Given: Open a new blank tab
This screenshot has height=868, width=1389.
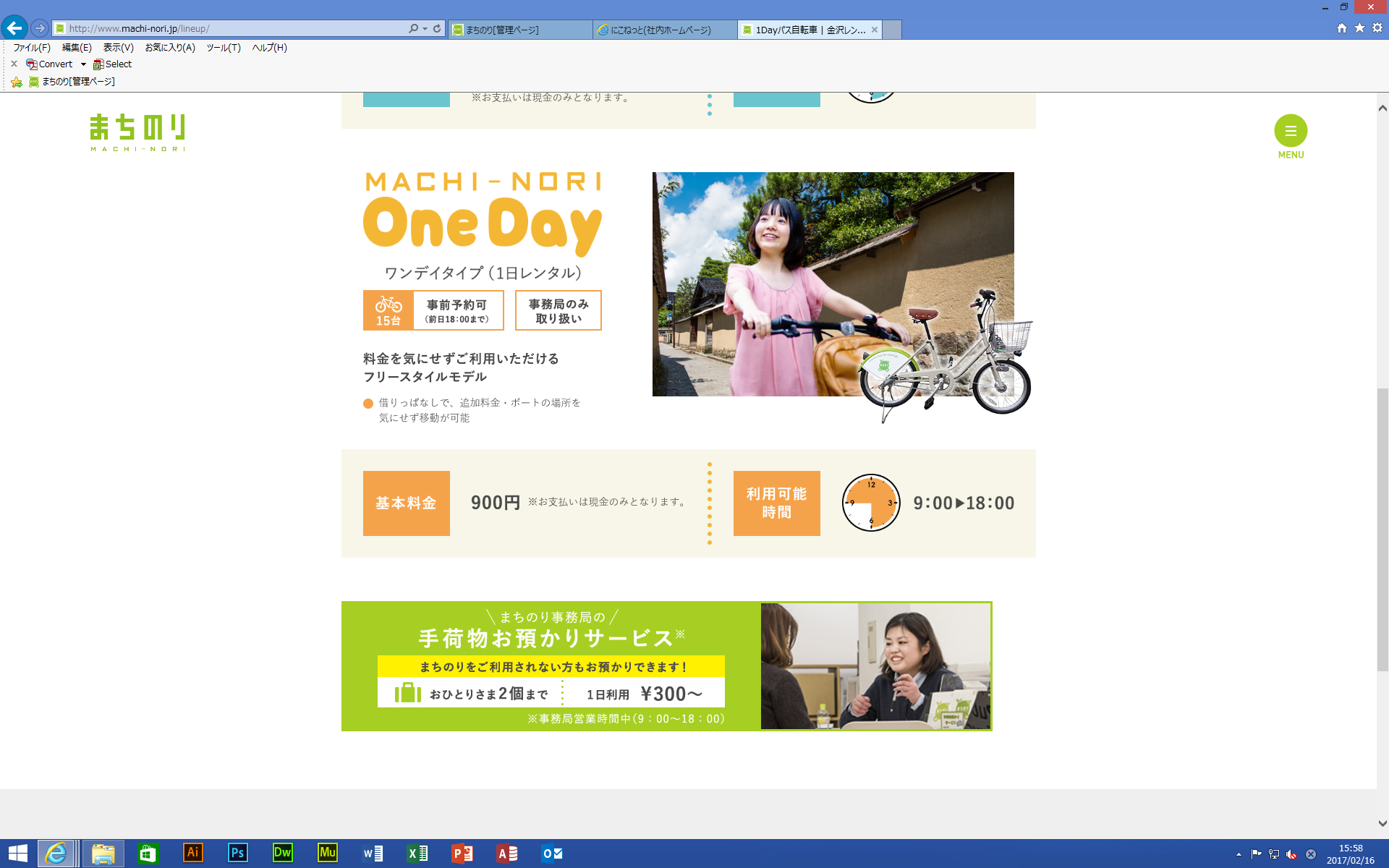Looking at the screenshot, I should coord(892,30).
